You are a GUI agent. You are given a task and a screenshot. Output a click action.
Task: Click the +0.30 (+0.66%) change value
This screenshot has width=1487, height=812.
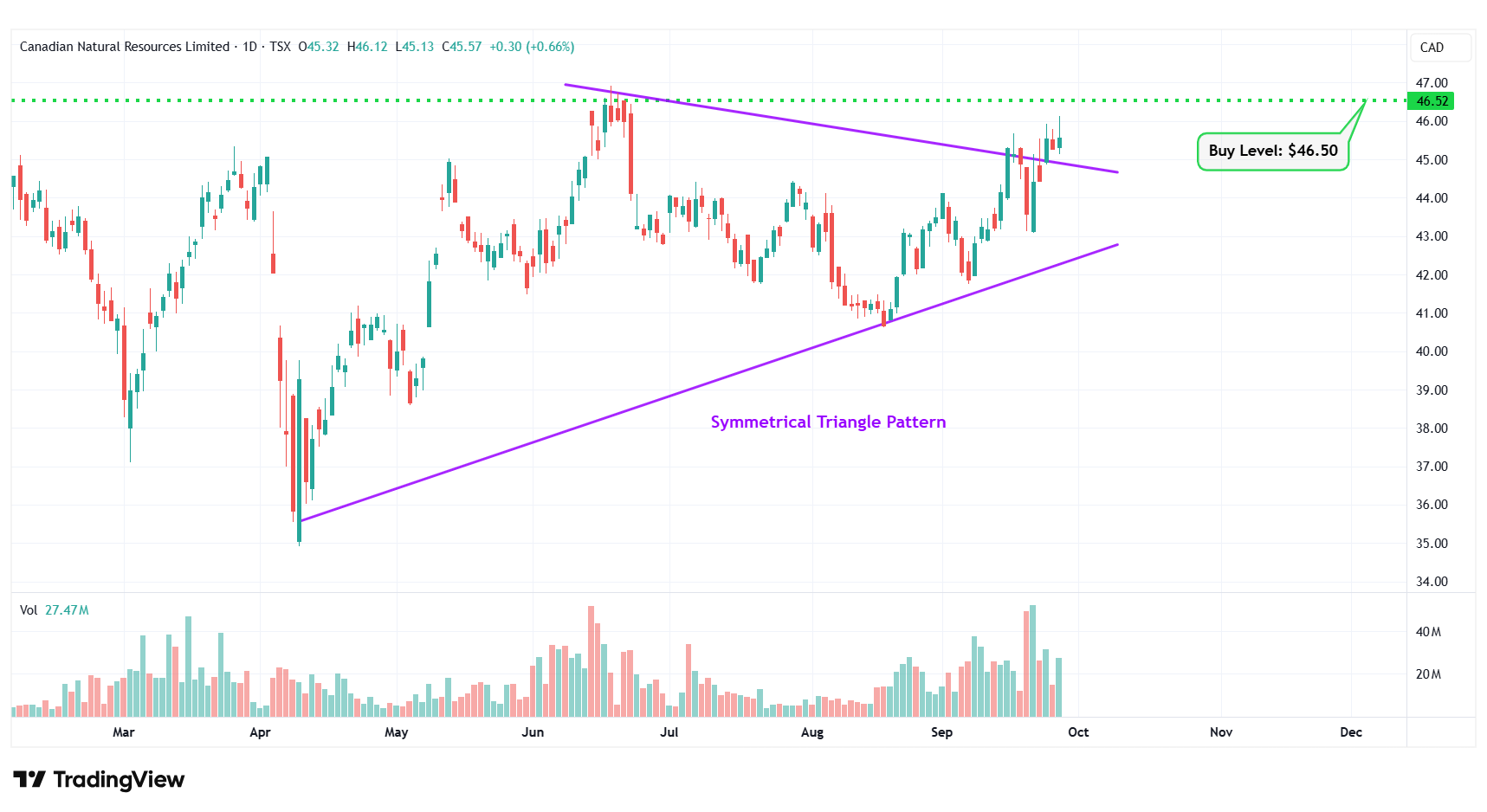(x=531, y=47)
